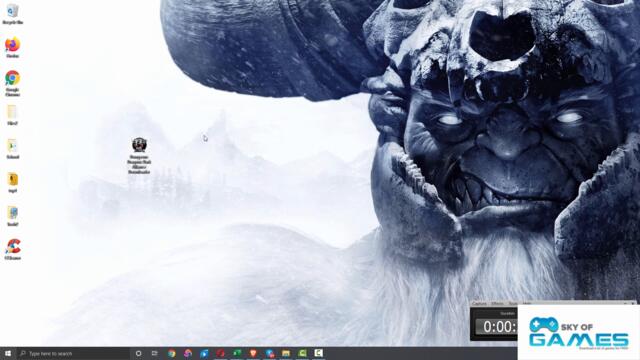Switch to the white C recorder taskbar icon
The width and height of the screenshot is (640, 360).
[x=319, y=353]
